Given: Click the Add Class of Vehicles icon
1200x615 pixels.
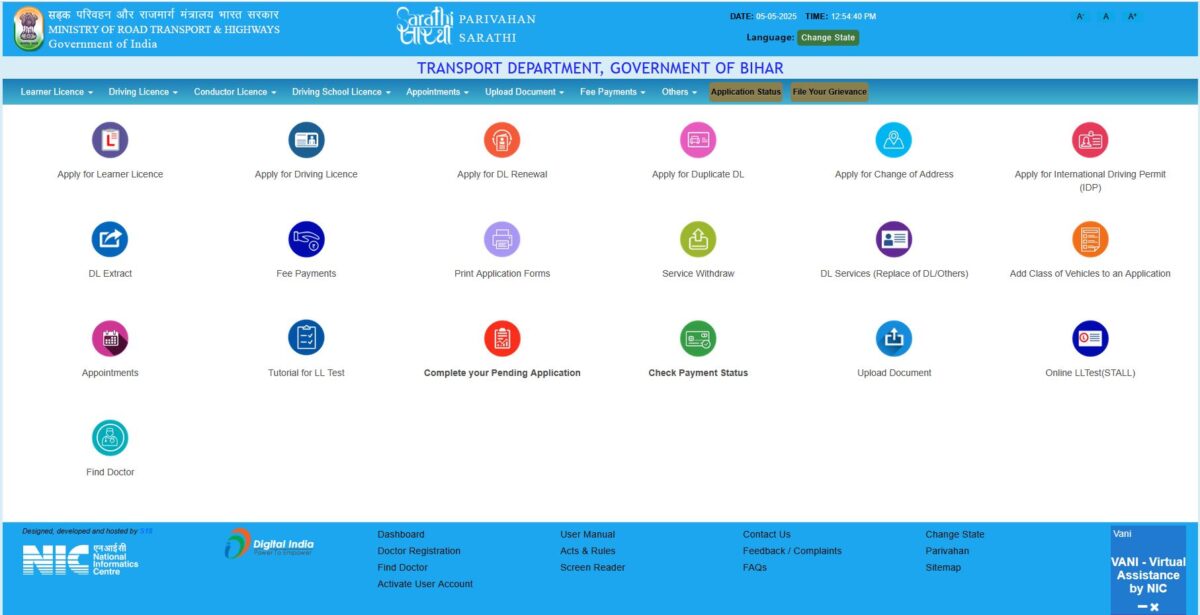Looking at the screenshot, I should [x=1090, y=239].
